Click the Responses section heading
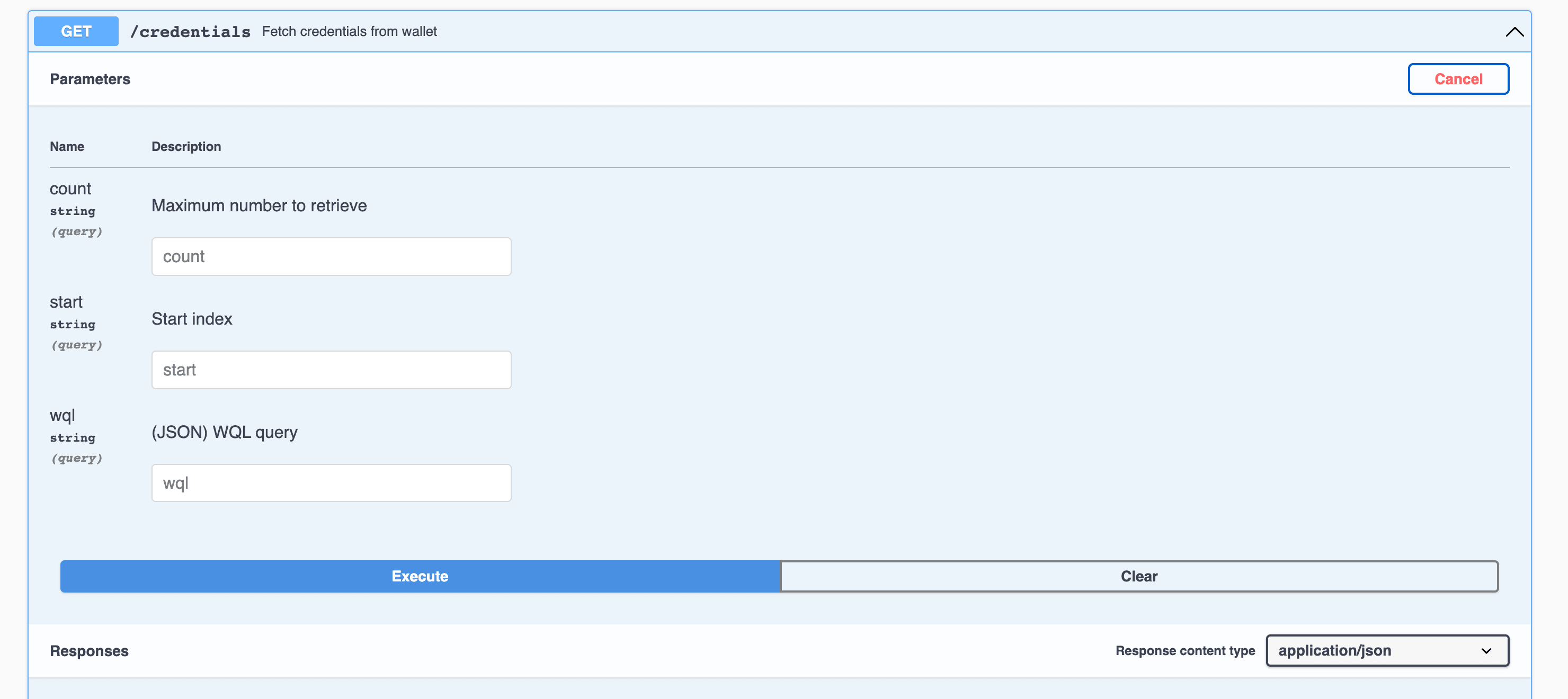This screenshot has width=1568, height=699. (89, 650)
